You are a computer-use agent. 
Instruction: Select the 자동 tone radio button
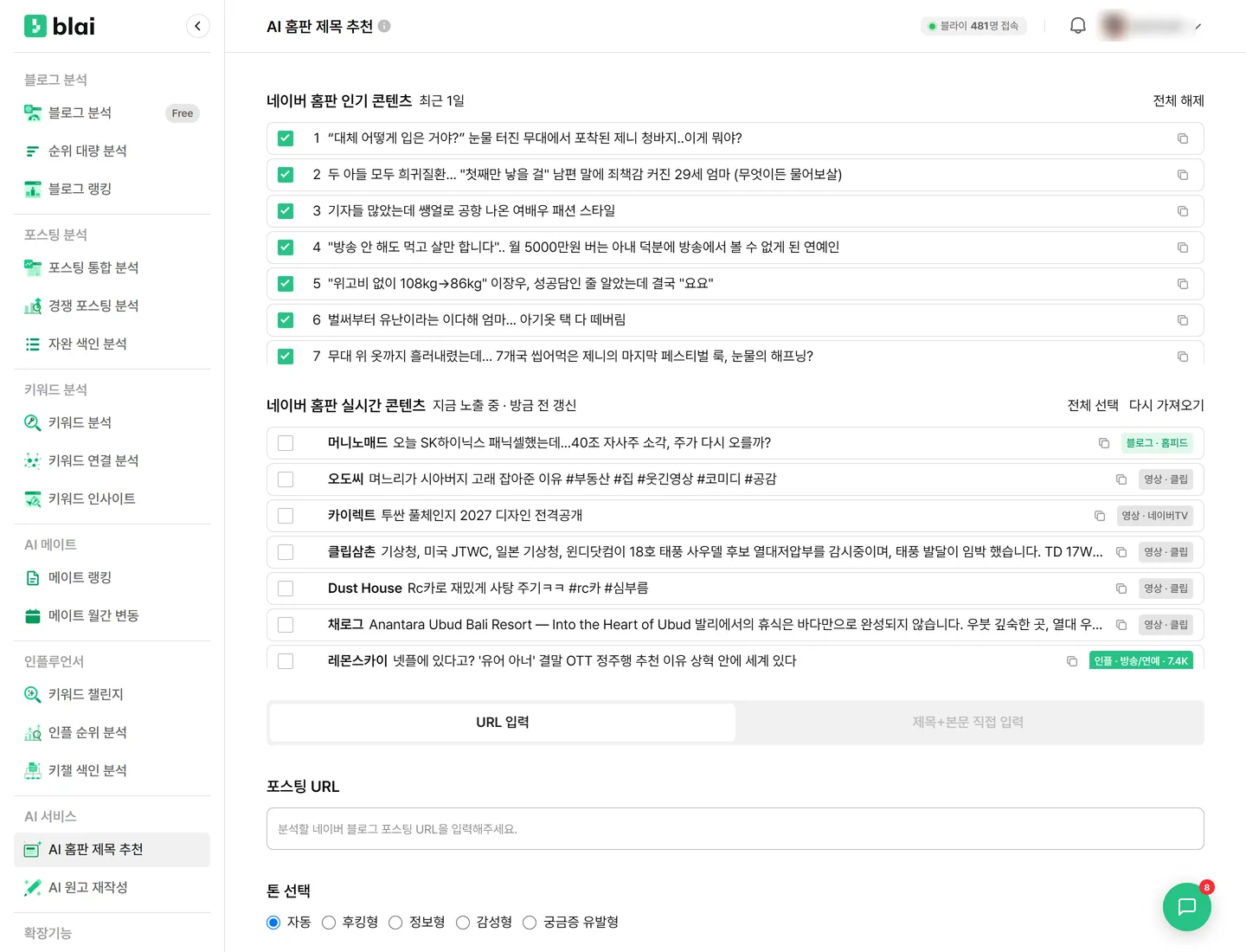(x=273, y=923)
